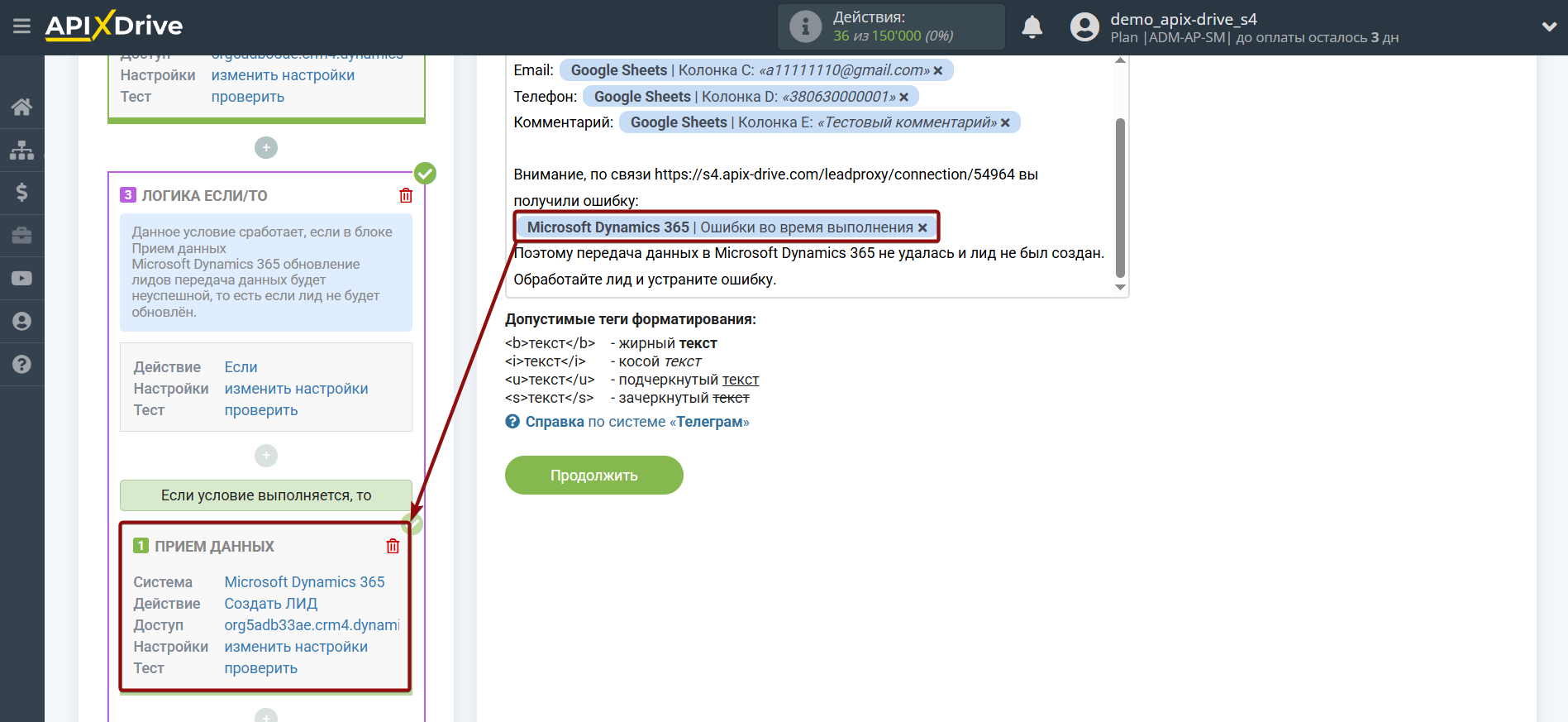Remove the Google Sheets Колонка E tag
Viewport: 1568px width, 722px height.
[x=1005, y=123]
